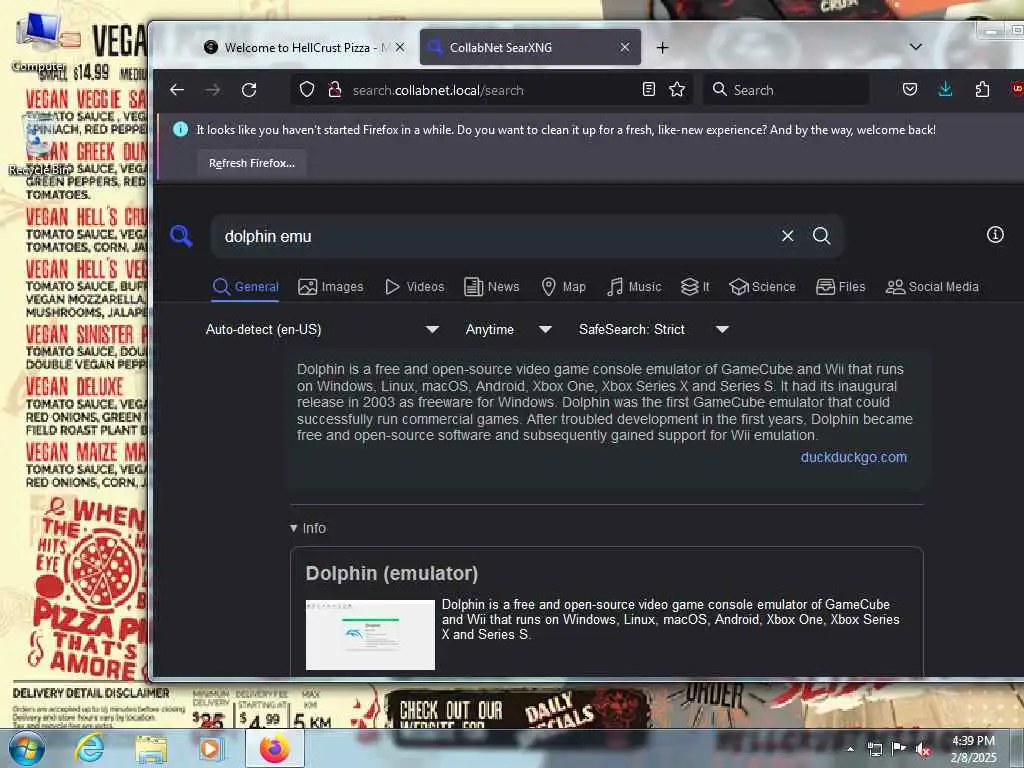Open the SafeSearch: Strict dropdown
1024x768 pixels.
653,330
